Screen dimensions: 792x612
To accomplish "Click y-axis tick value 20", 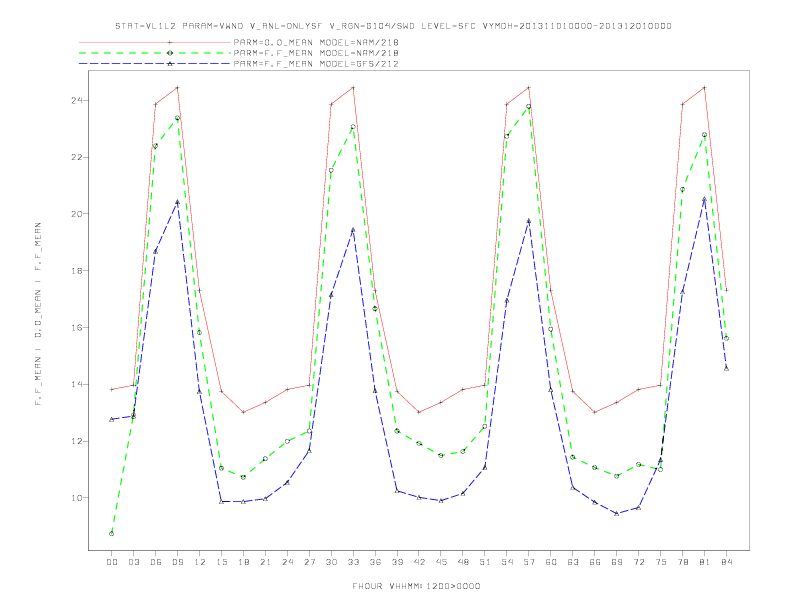I will pyautogui.click(x=77, y=214).
